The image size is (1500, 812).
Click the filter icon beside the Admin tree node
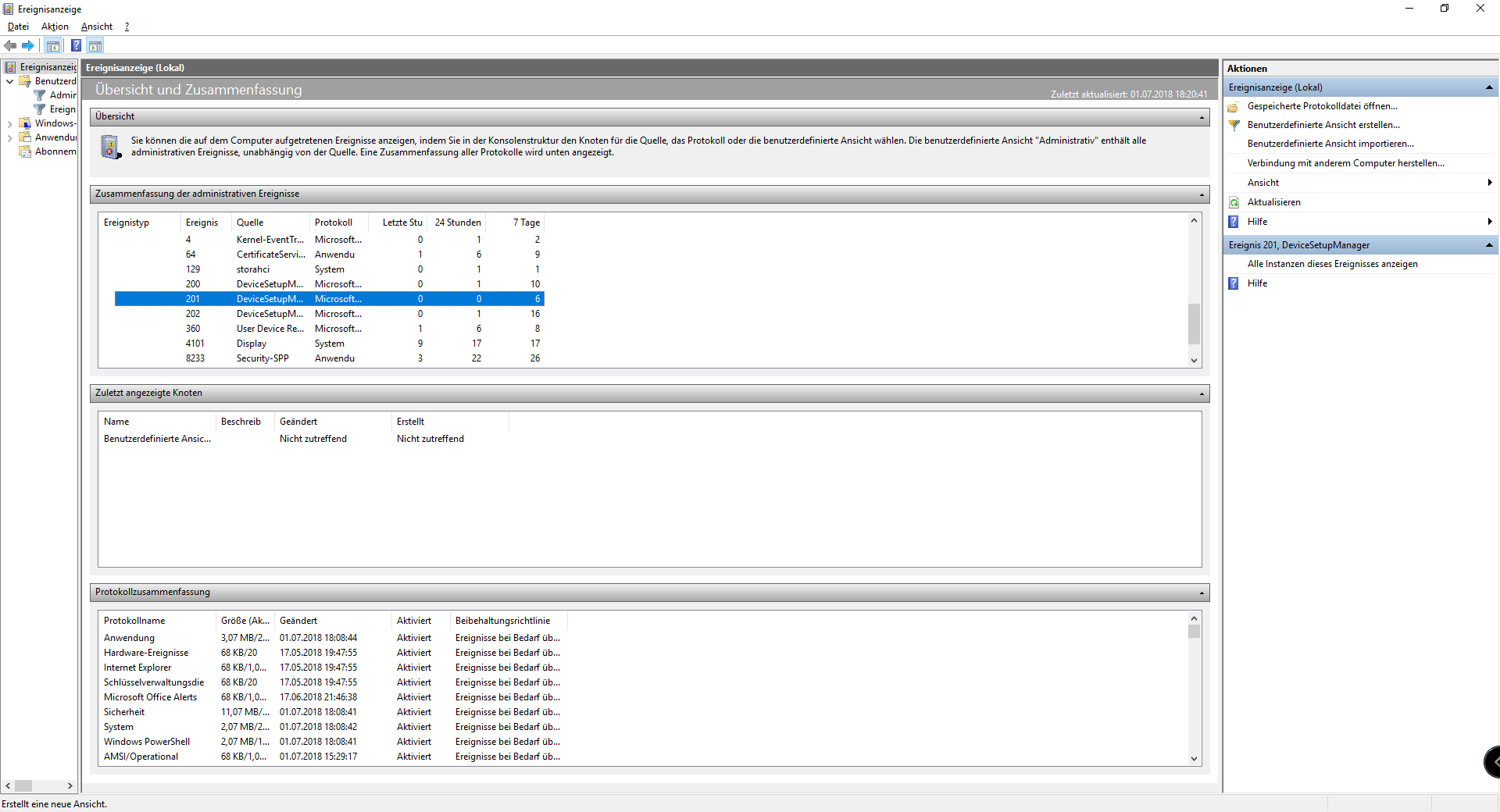click(x=40, y=95)
